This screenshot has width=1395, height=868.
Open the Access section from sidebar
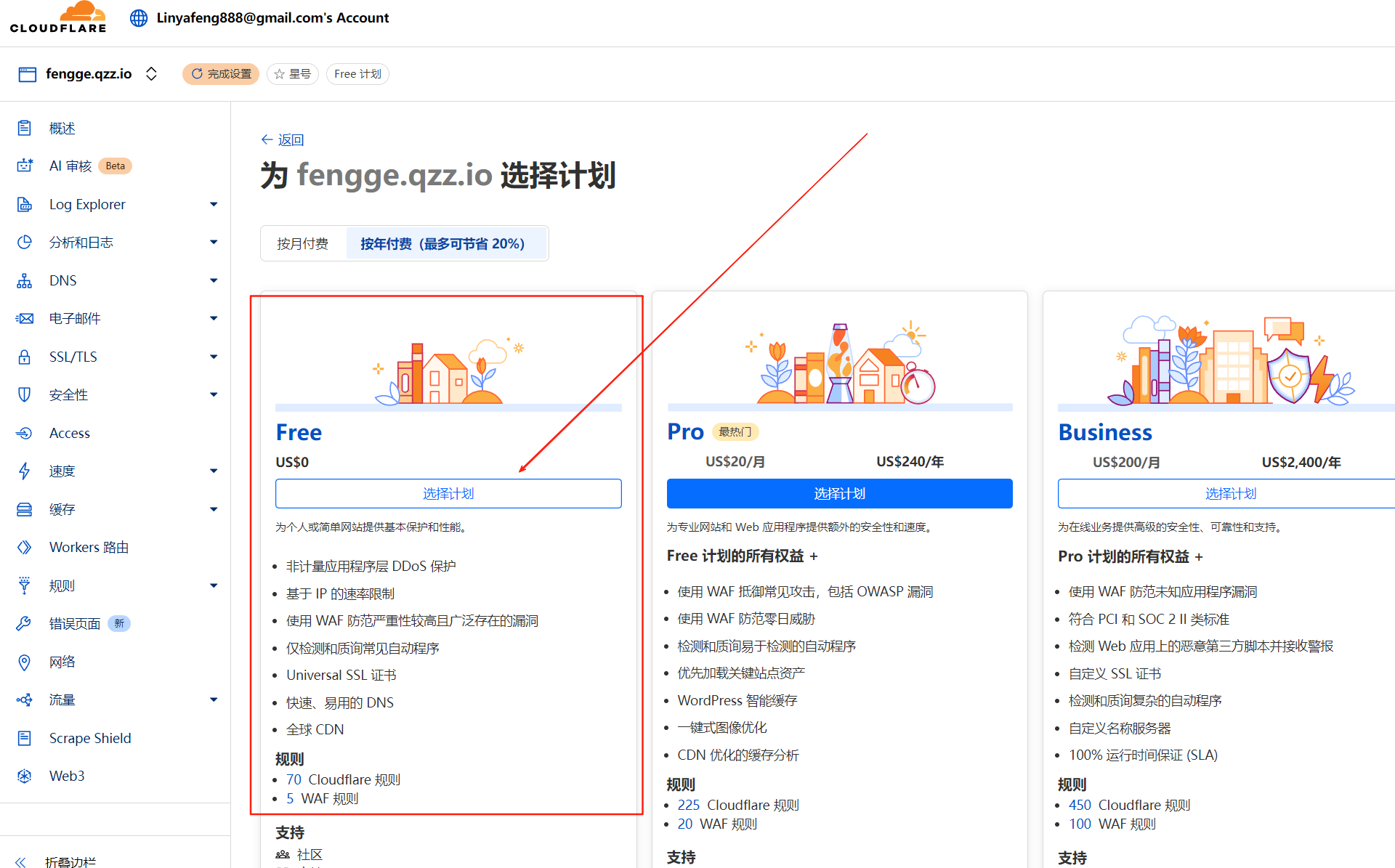coord(70,433)
